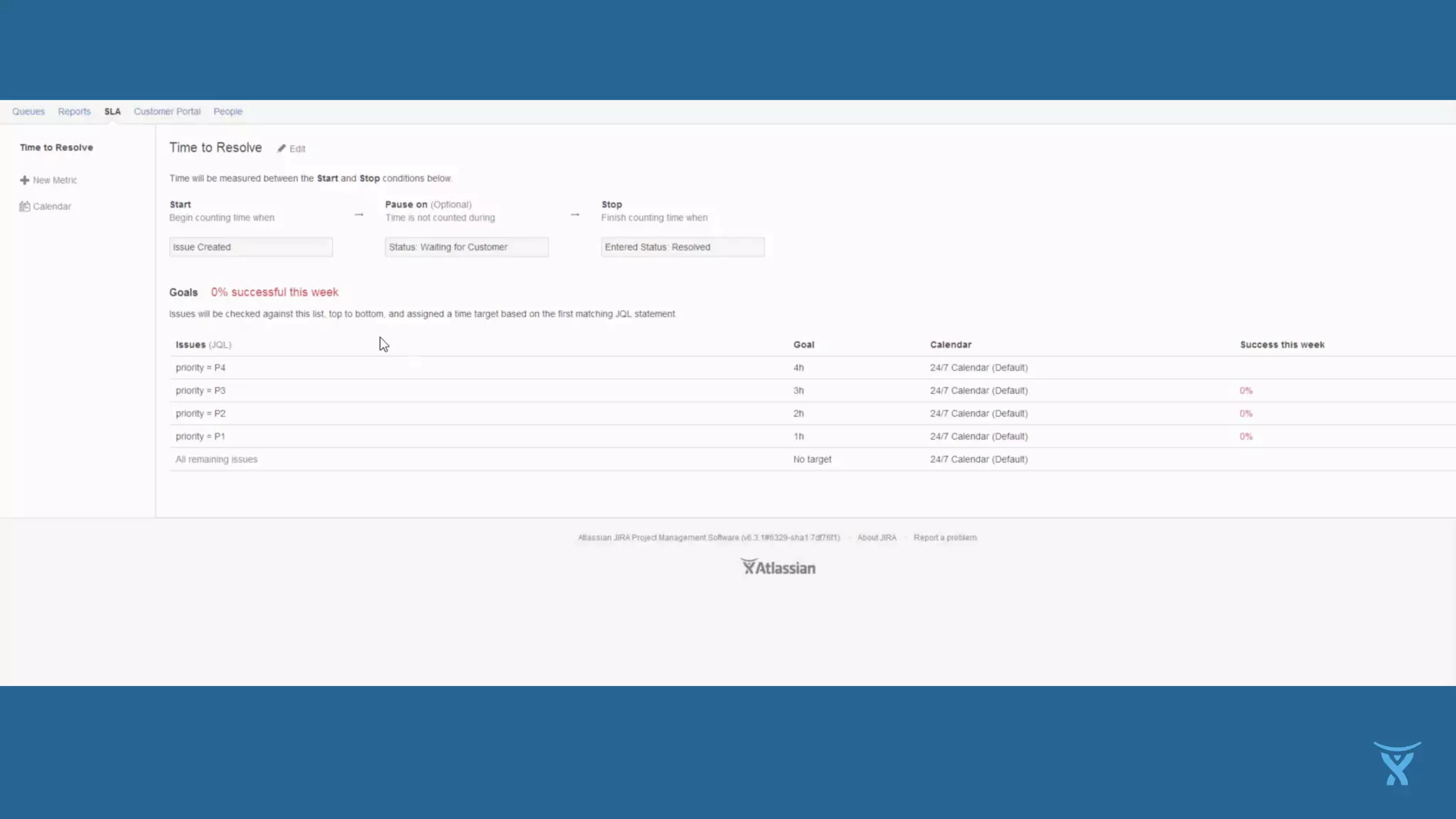Click the Atlassian mark in bottom-right corner
The height and width of the screenshot is (819, 1456).
[x=1397, y=764]
